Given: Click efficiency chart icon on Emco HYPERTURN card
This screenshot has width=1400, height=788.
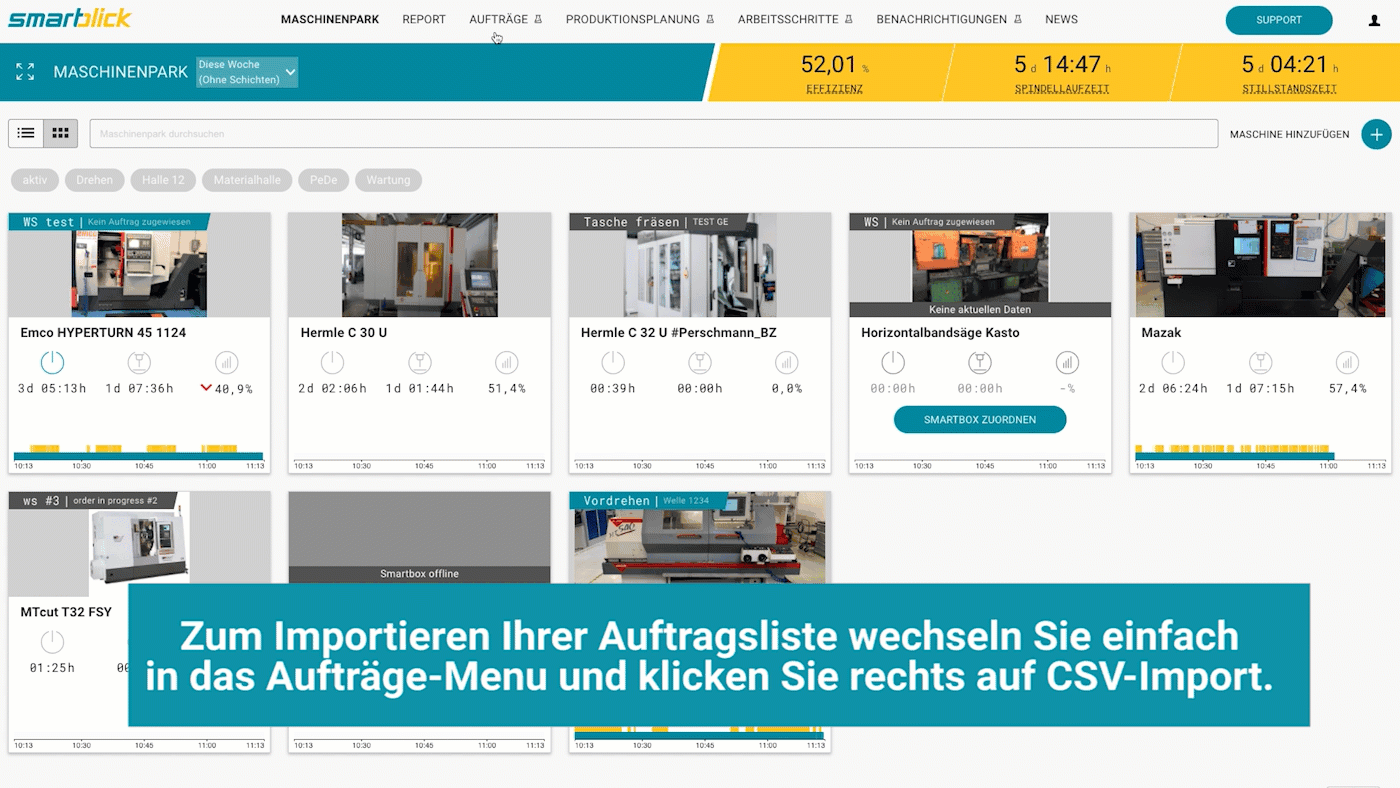Looking at the screenshot, I should (x=227, y=363).
